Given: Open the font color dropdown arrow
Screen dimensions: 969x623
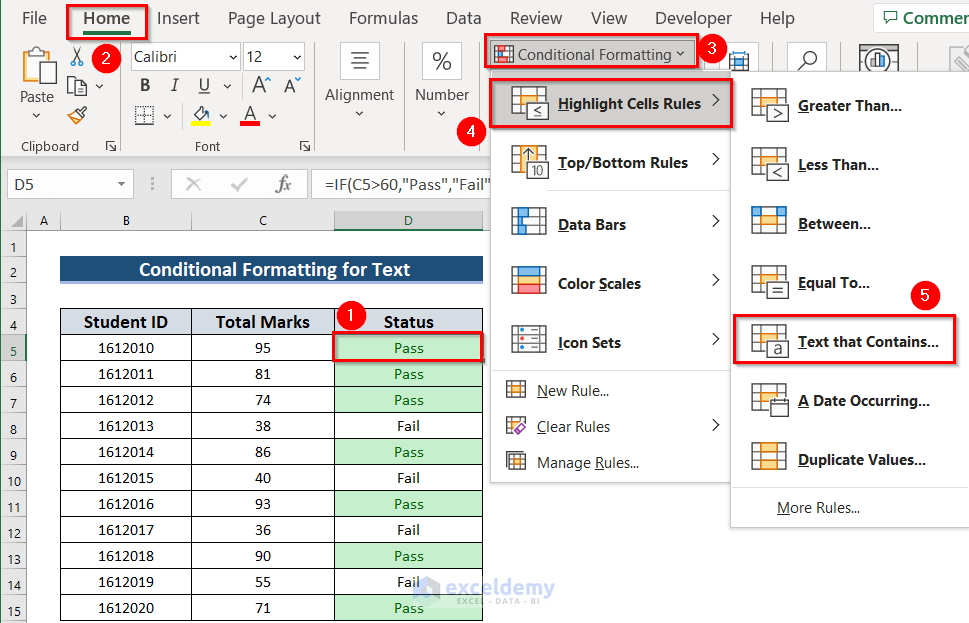Looking at the screenshot, I should [273, 116].
